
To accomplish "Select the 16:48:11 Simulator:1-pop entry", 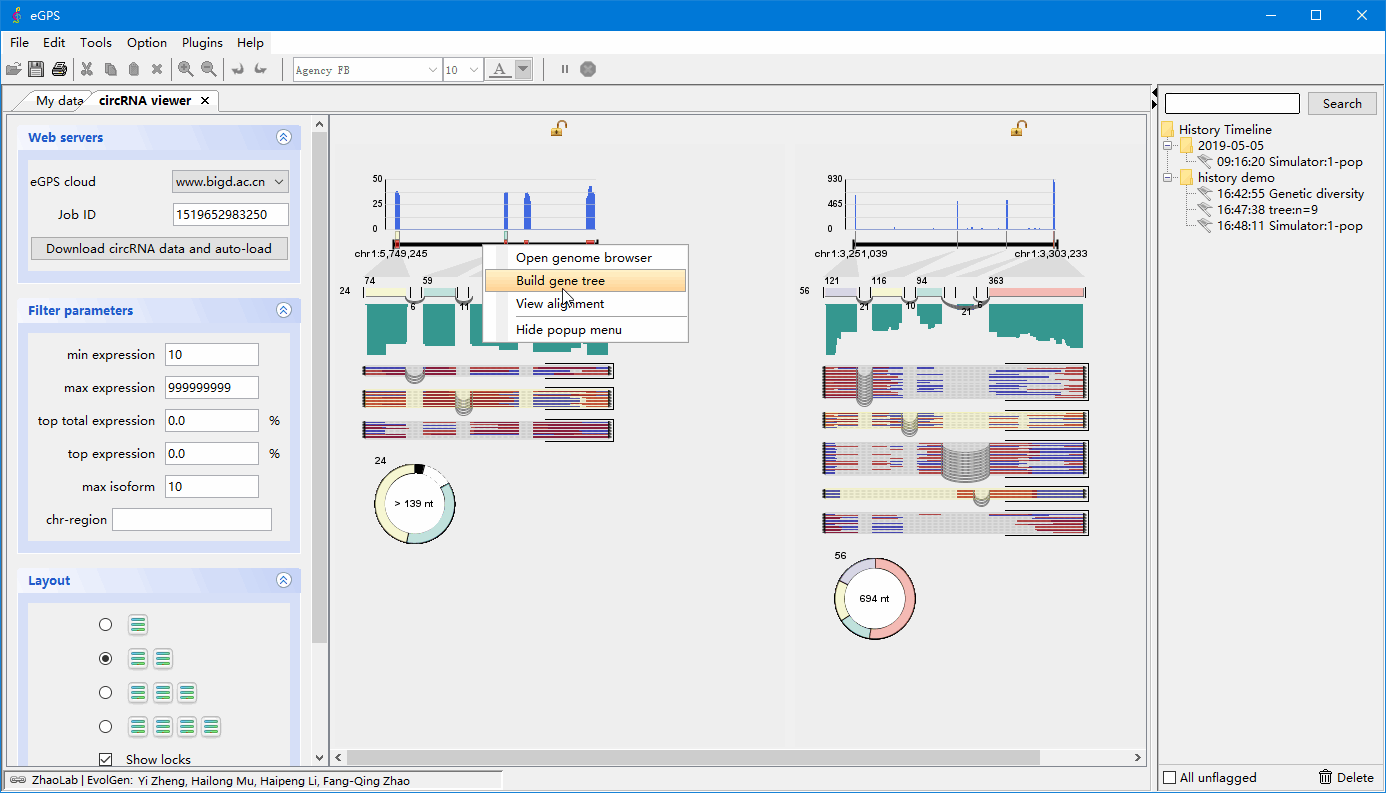I will point(1289,226).
